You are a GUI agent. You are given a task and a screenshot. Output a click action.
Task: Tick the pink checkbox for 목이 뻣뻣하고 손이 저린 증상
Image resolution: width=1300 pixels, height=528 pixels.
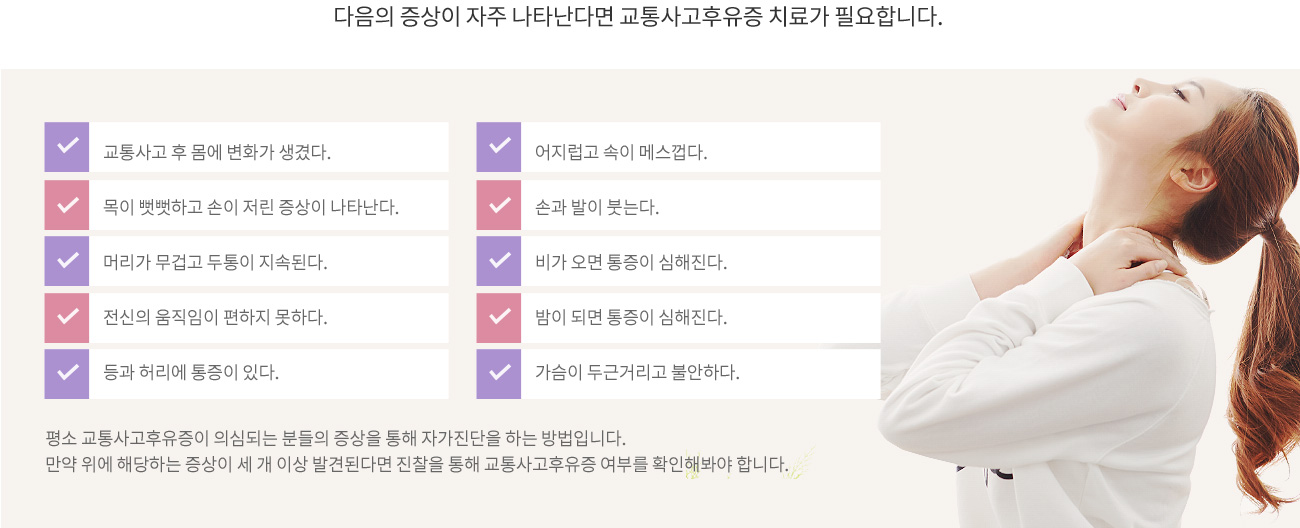tap(67, 205)
